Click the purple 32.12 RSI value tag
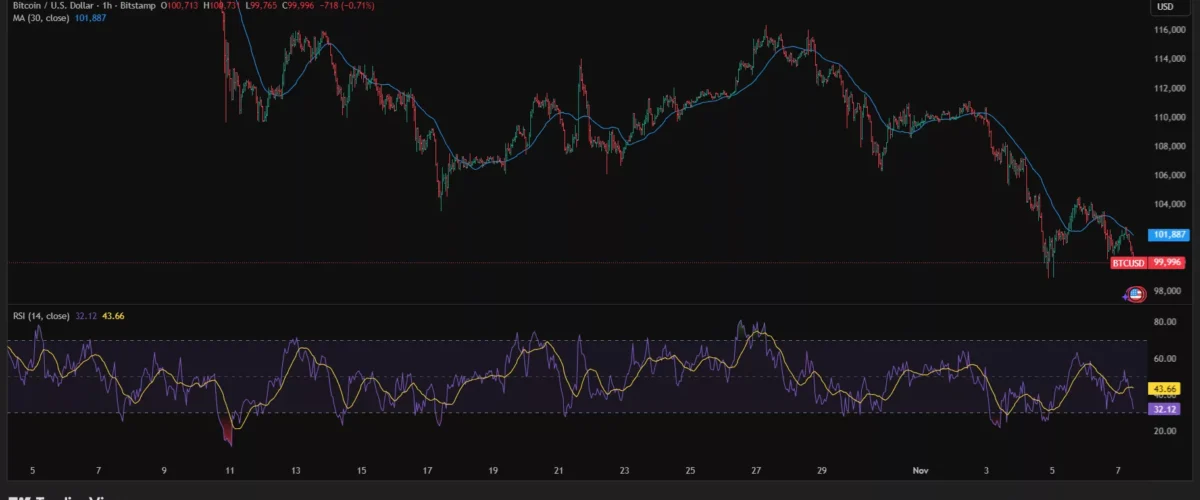 coord(1166,409)
